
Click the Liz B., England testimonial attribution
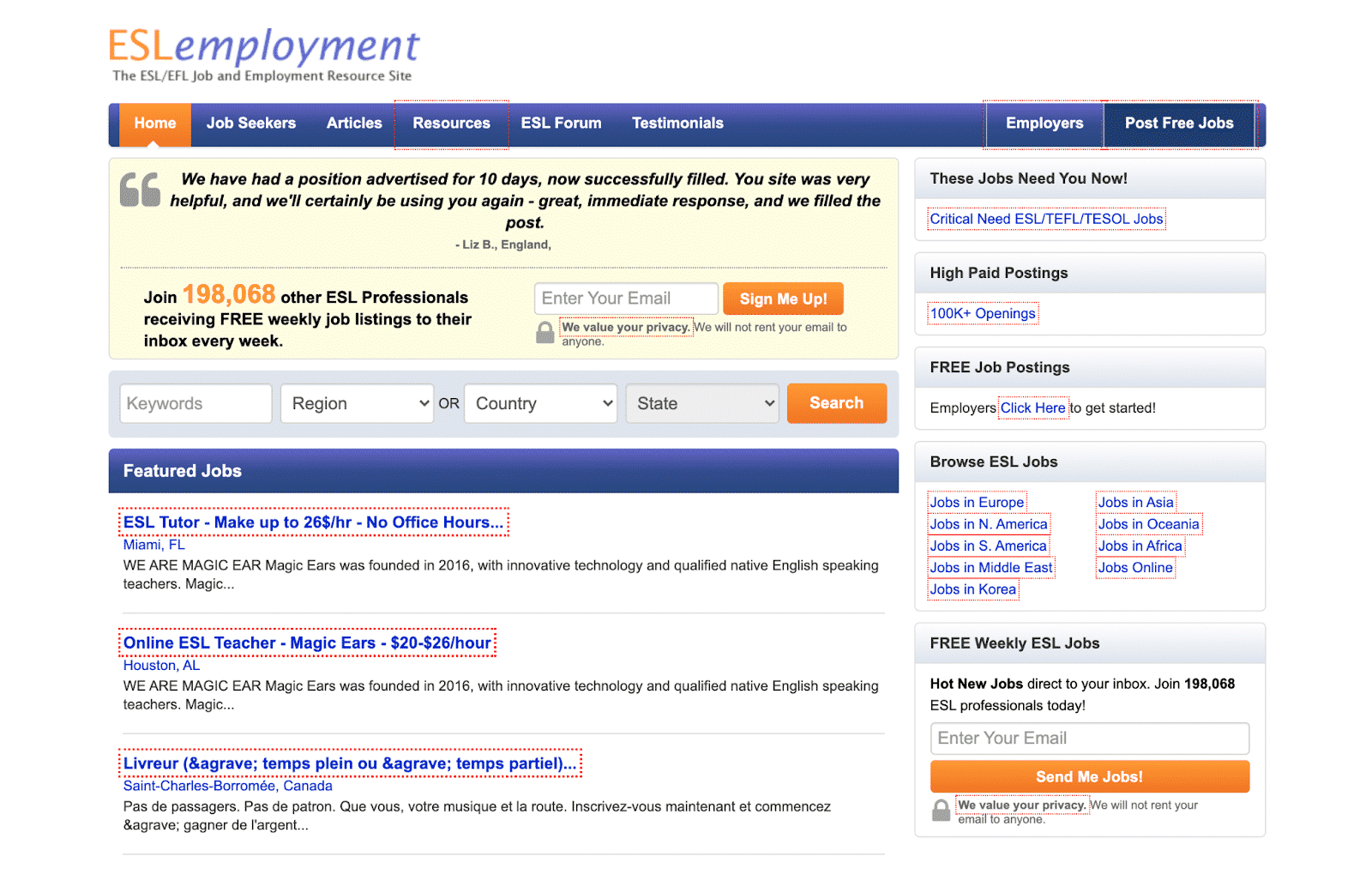pyautogui.click(x=503, y=245)
